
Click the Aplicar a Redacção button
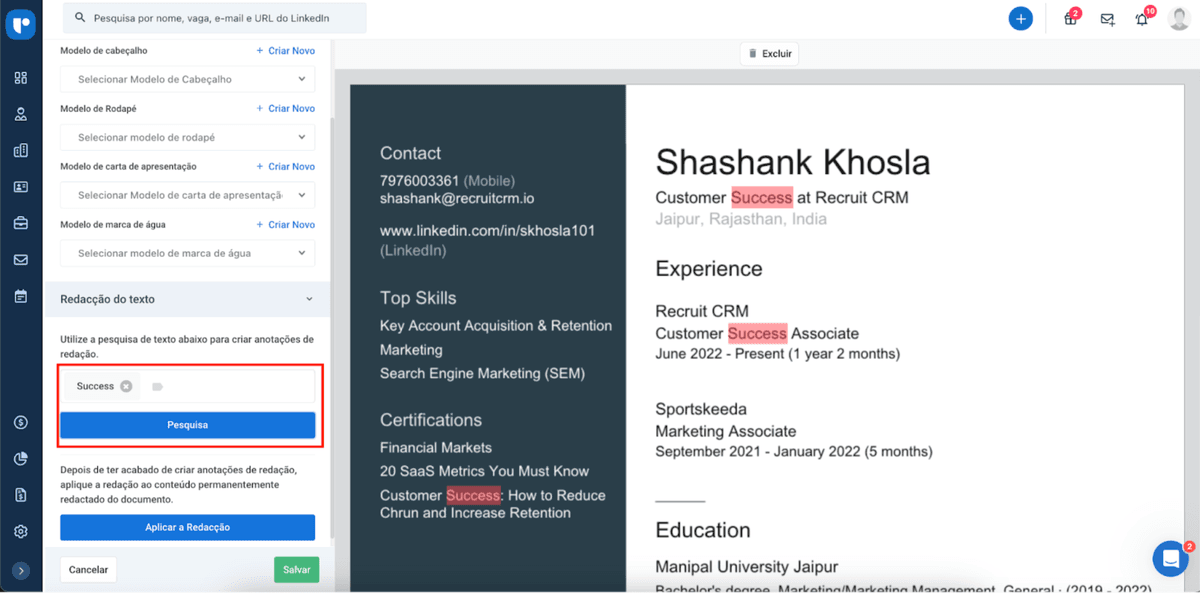pyautogui.click(x=187, y=527)
